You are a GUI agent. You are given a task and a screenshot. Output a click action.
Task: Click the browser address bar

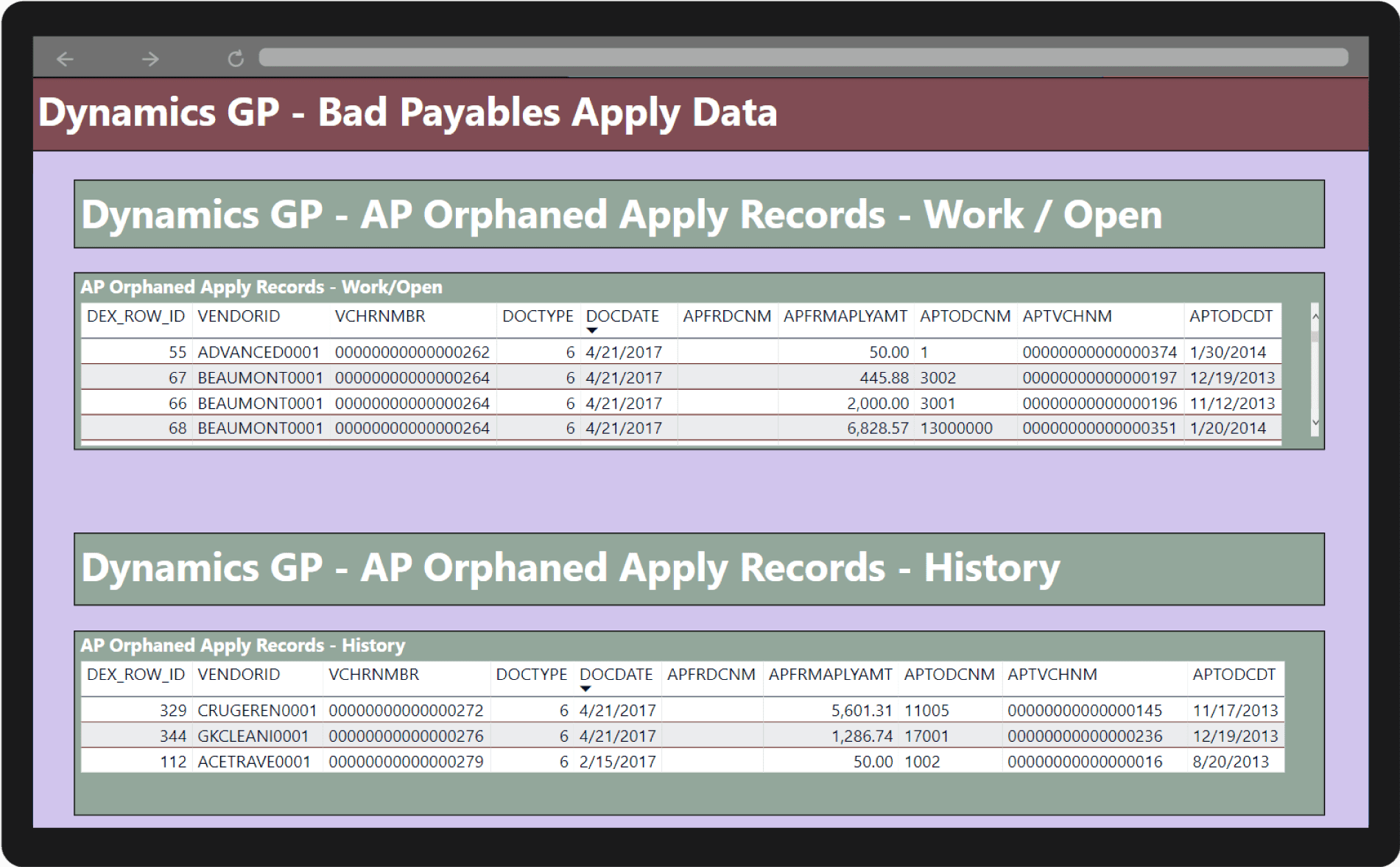pos(803,57)
